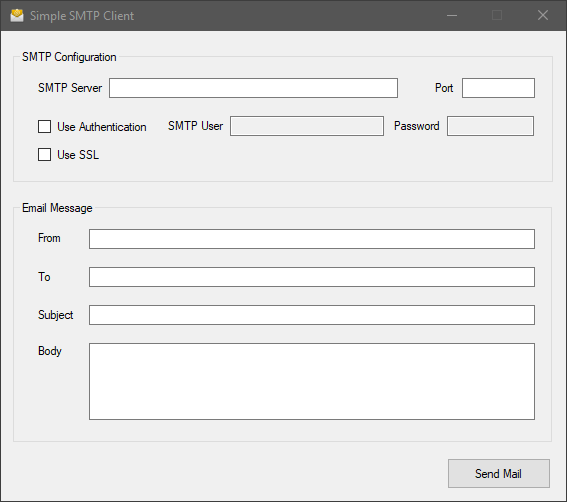Focus the SMTP Server text field
Image resolution: width=567 pixels, height=502 pixels.
point(253,88)
